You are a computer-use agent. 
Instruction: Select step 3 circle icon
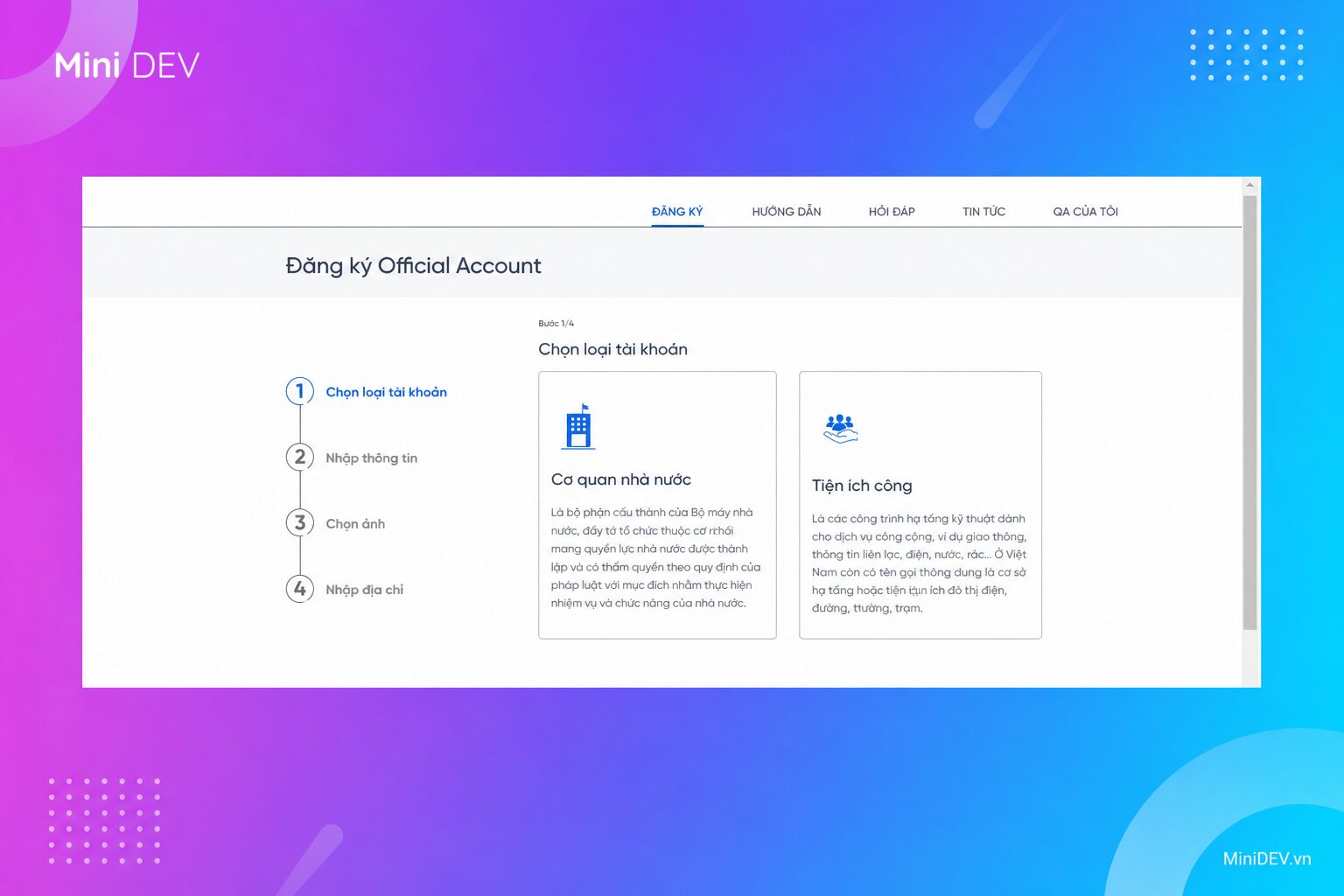click(300, 522)
